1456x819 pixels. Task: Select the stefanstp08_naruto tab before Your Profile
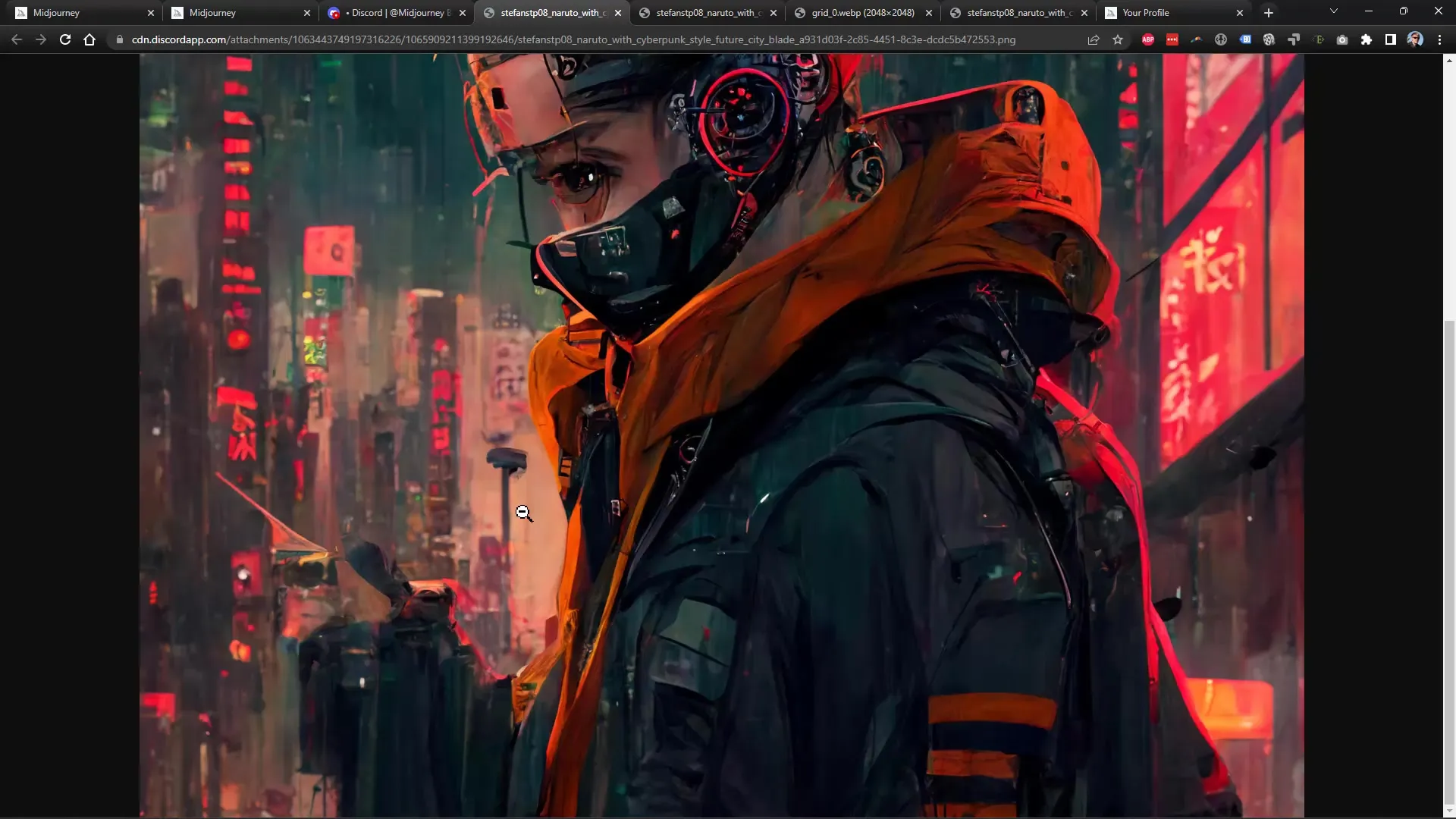click(1018, 13)
